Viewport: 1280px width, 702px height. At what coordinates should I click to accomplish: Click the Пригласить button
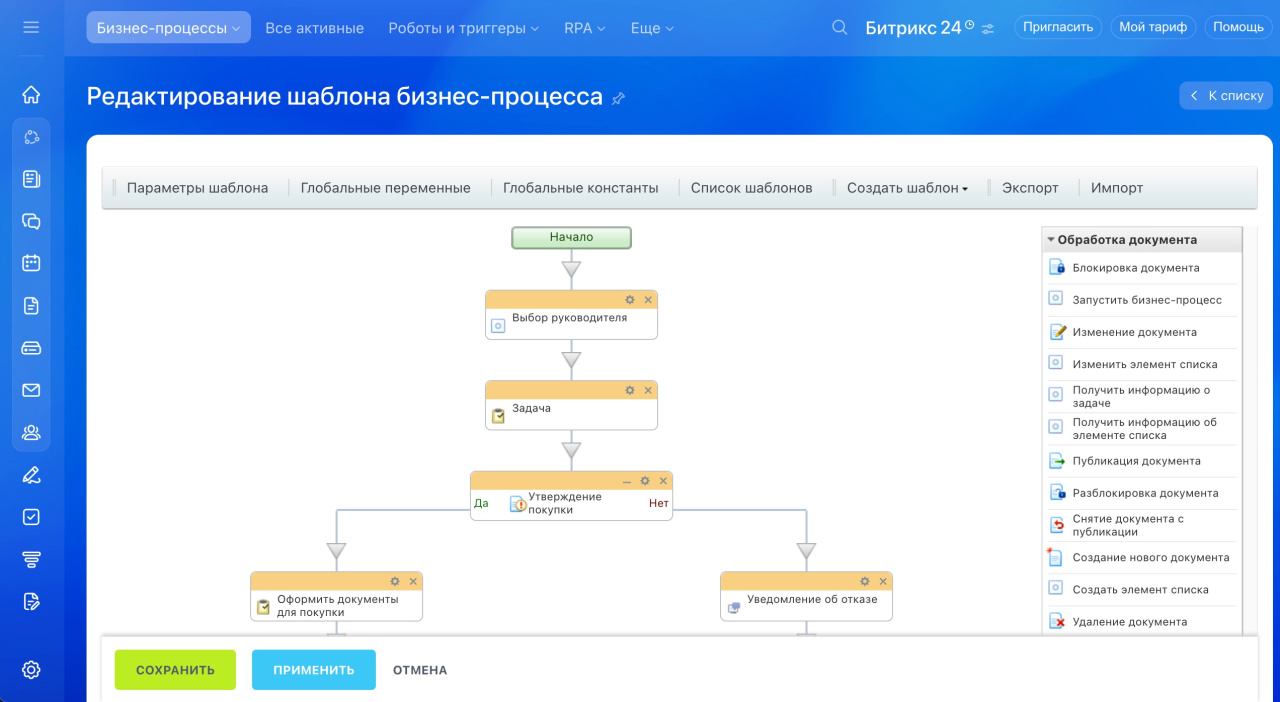(1058, 27)
